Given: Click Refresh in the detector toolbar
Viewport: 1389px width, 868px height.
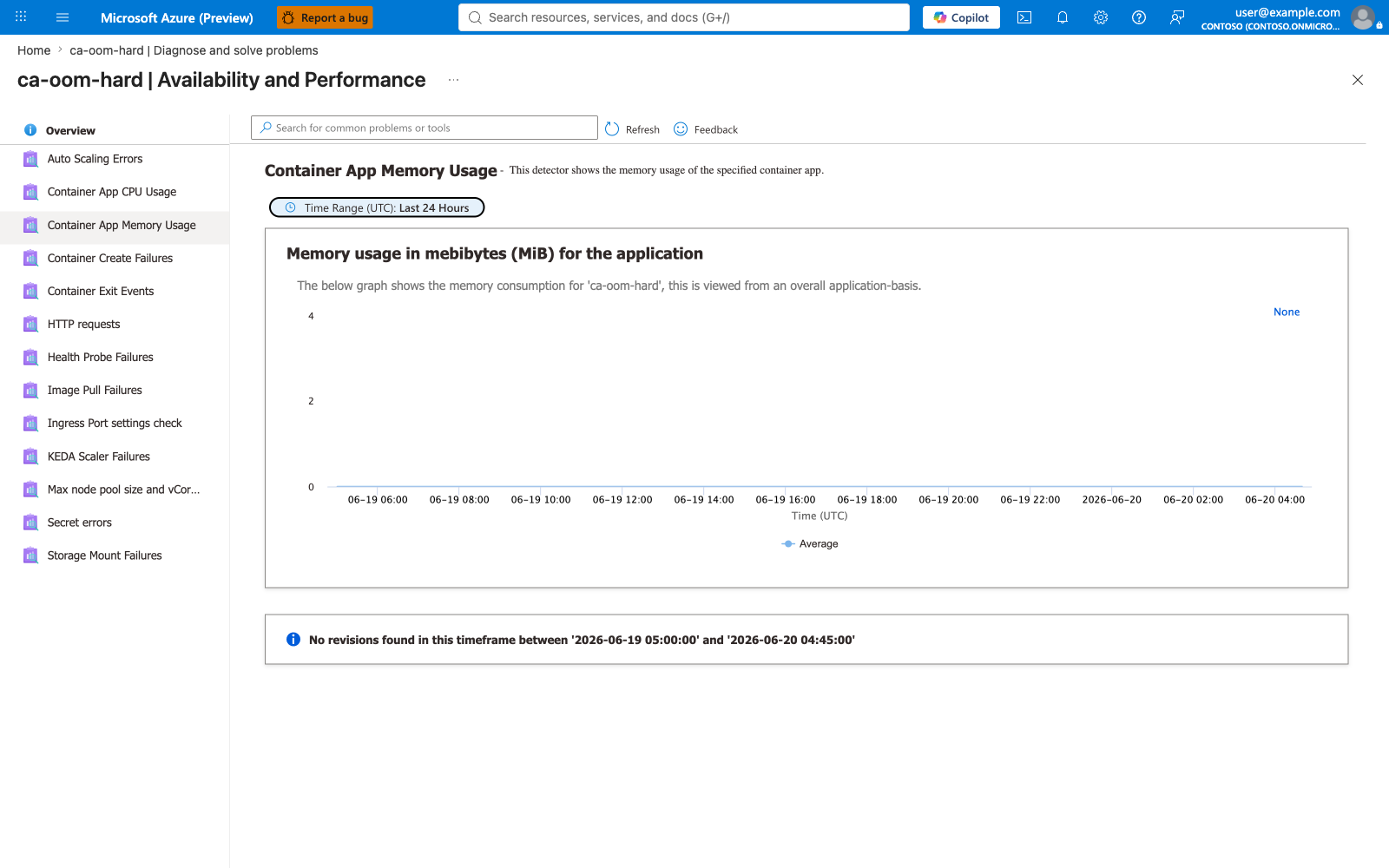Looking at the screenshot, I should tap(632, 128).
